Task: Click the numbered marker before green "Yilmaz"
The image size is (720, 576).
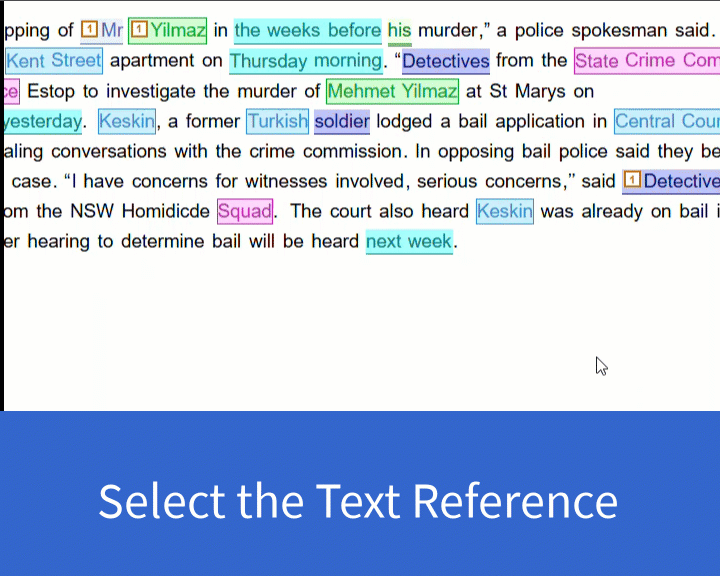Action: click(139, 30)
